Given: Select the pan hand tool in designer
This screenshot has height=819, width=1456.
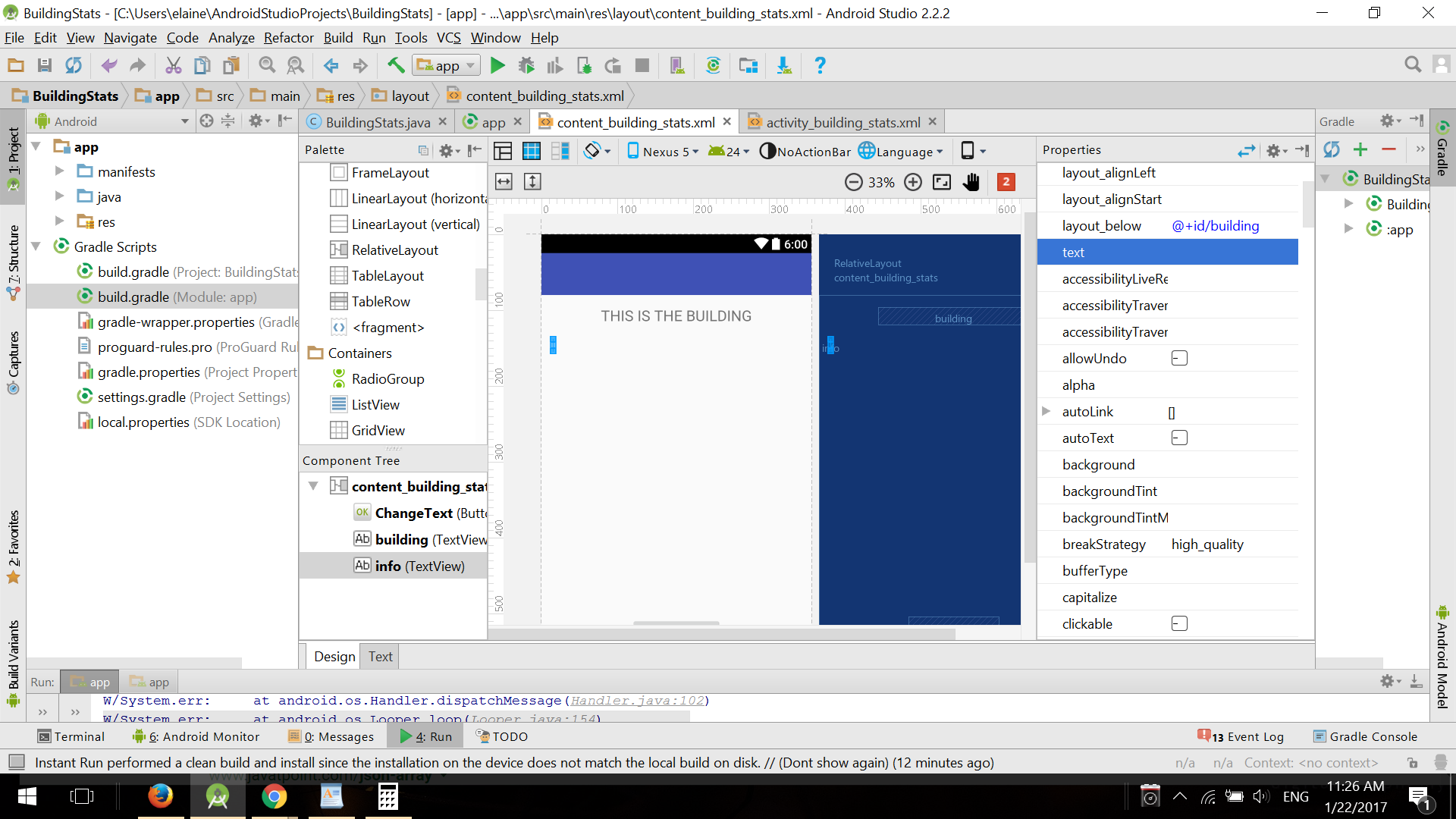Looking at the screenshot, I should [x=971, y=182].
